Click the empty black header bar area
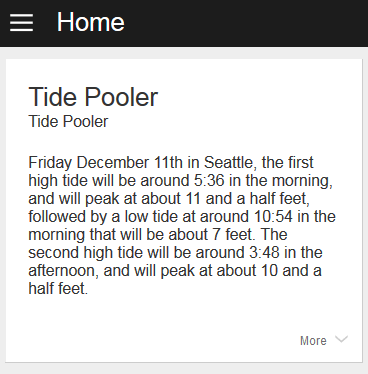Image resolution: width=368 pixels, height=374 pixels. tap(247, 23)
